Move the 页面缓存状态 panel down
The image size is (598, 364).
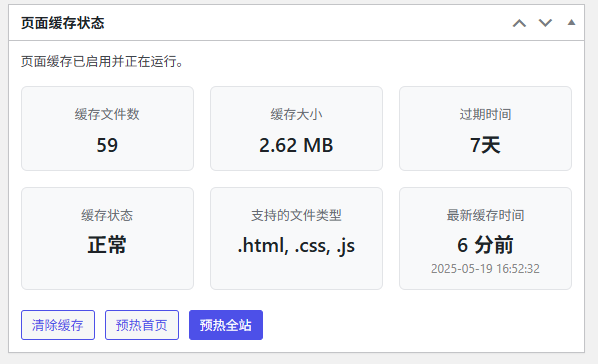545,23
